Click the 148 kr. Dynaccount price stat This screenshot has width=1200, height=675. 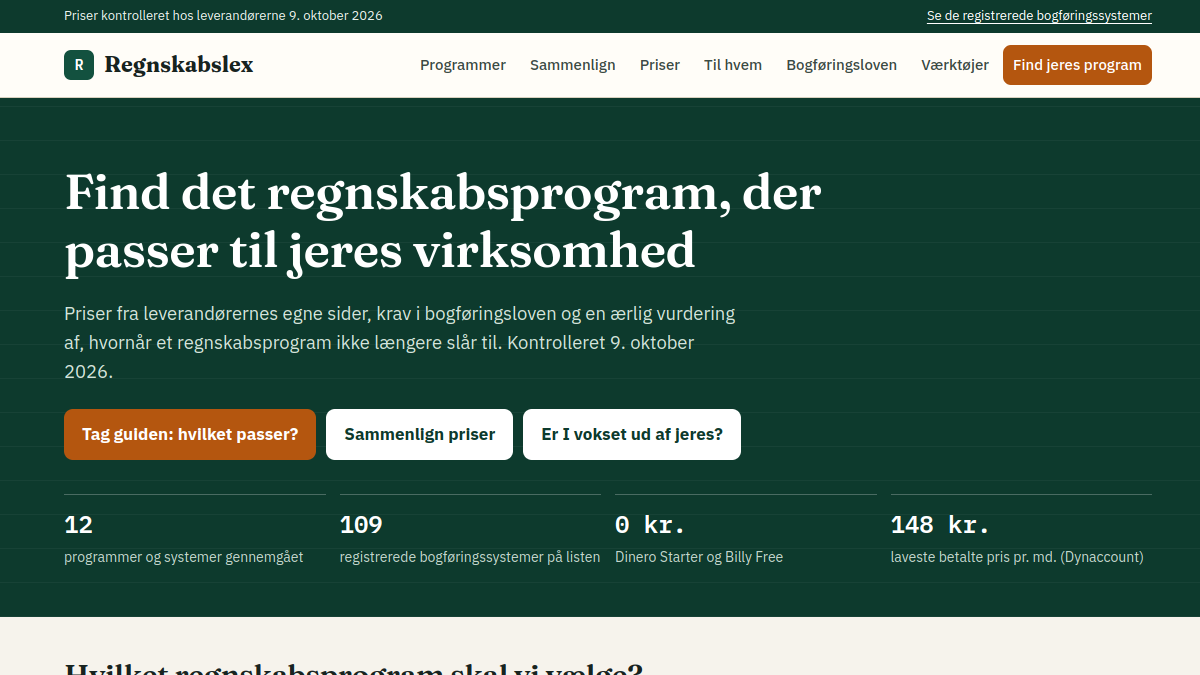tap(1021, 532)
